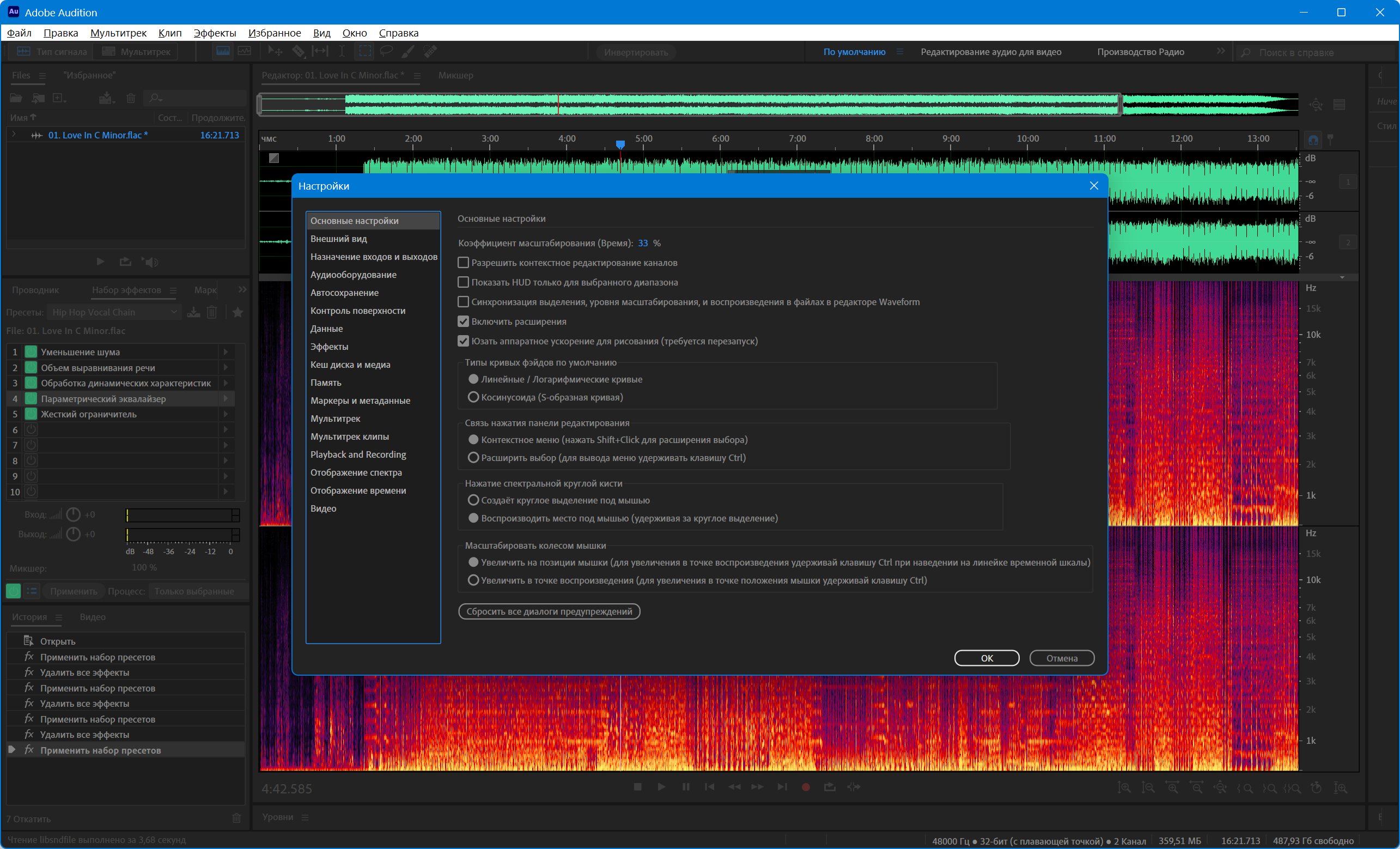Expand the 01. Love In C Minor.flac file entry
This screenshot has height=849, width=1400.
click(14, 135)
